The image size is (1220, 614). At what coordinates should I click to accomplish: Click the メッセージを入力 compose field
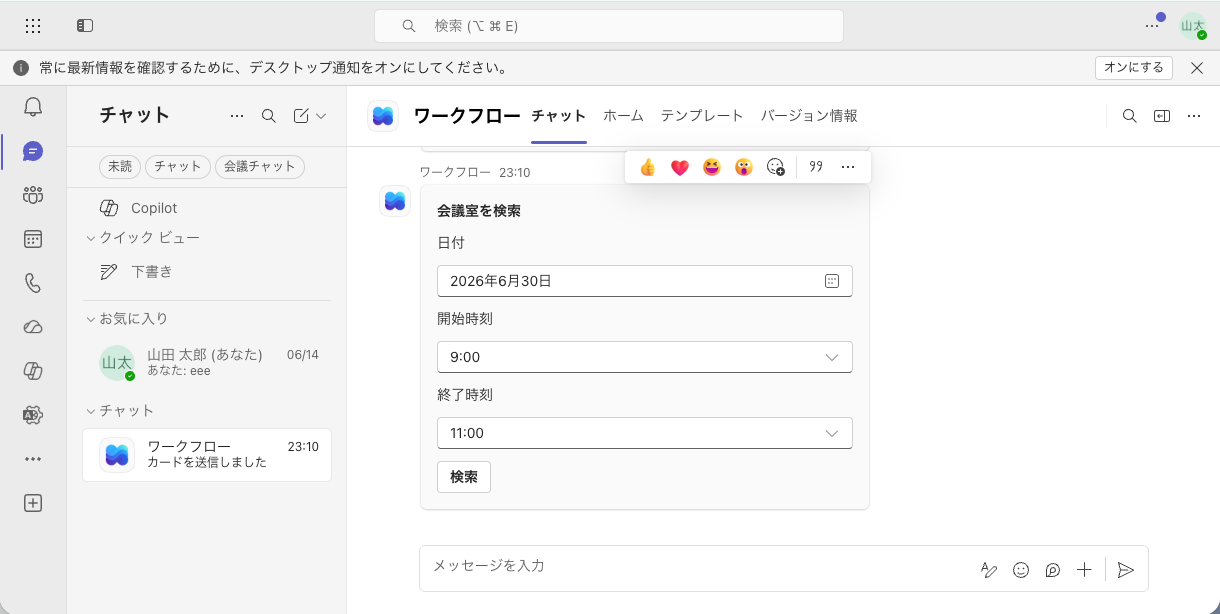(x=700, y=566)
